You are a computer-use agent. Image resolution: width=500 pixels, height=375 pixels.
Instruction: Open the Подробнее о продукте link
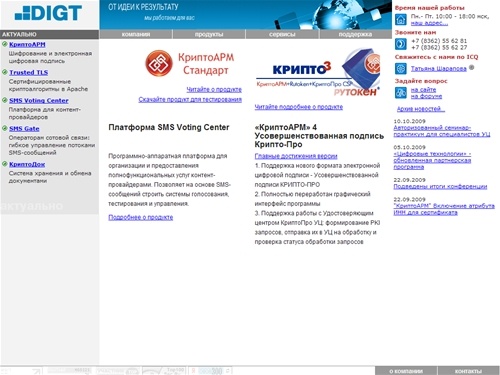coord(141,217)
